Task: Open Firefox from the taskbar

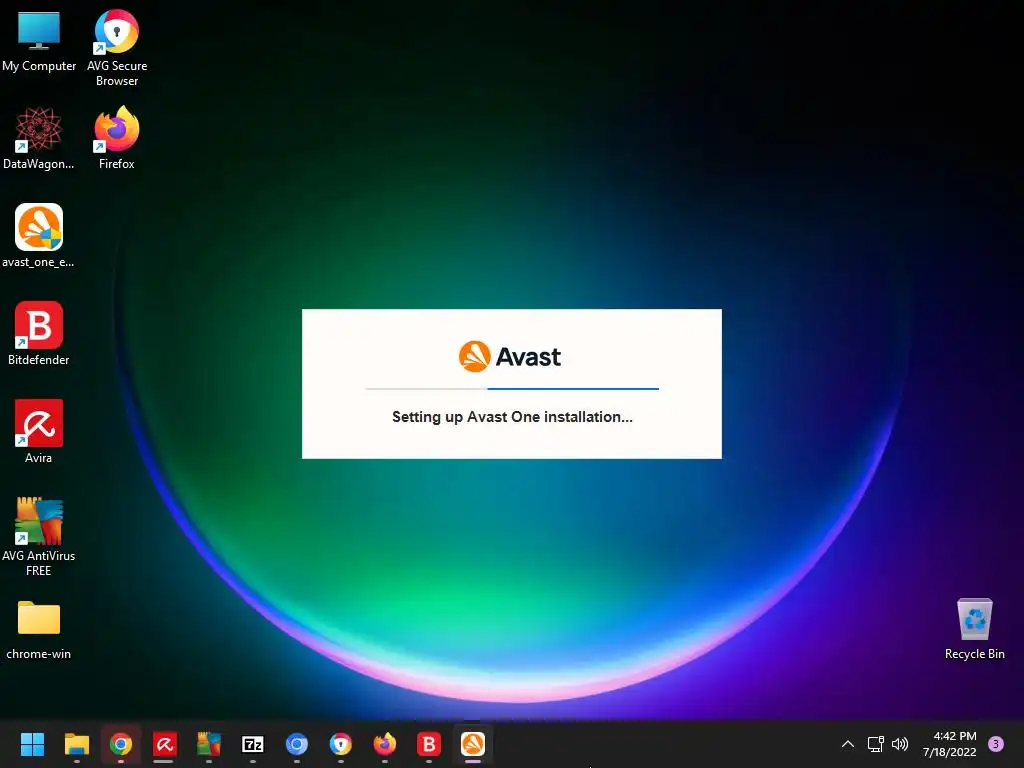Action: (x=385, y=744)
